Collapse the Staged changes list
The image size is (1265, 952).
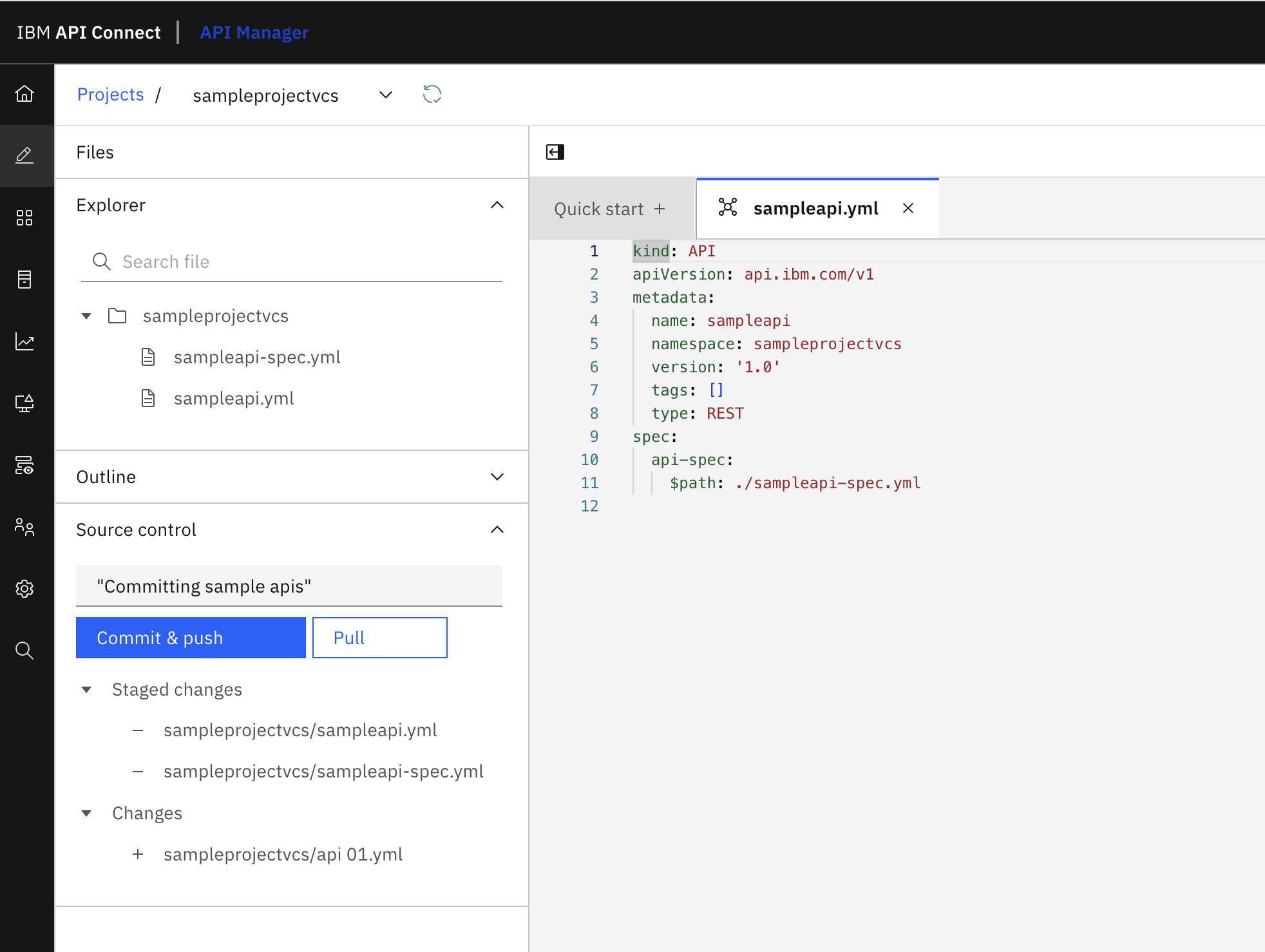tap(86, 690)
